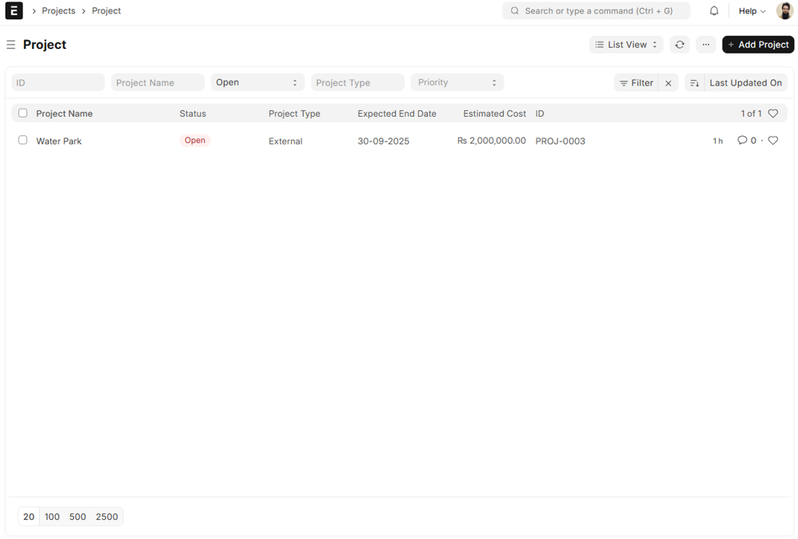Click the header heart icon in list
Screen dimensions: 798x539
click(773, 114)
